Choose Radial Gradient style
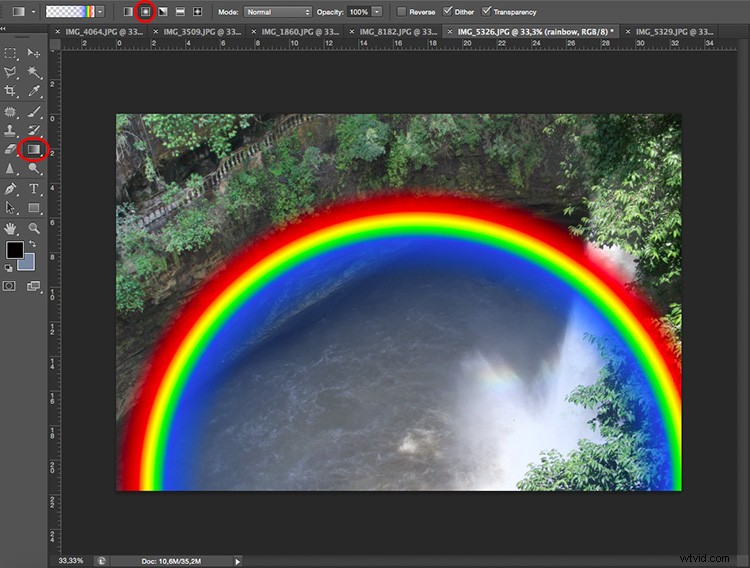 pyautogui.click(x=145, y=11)
